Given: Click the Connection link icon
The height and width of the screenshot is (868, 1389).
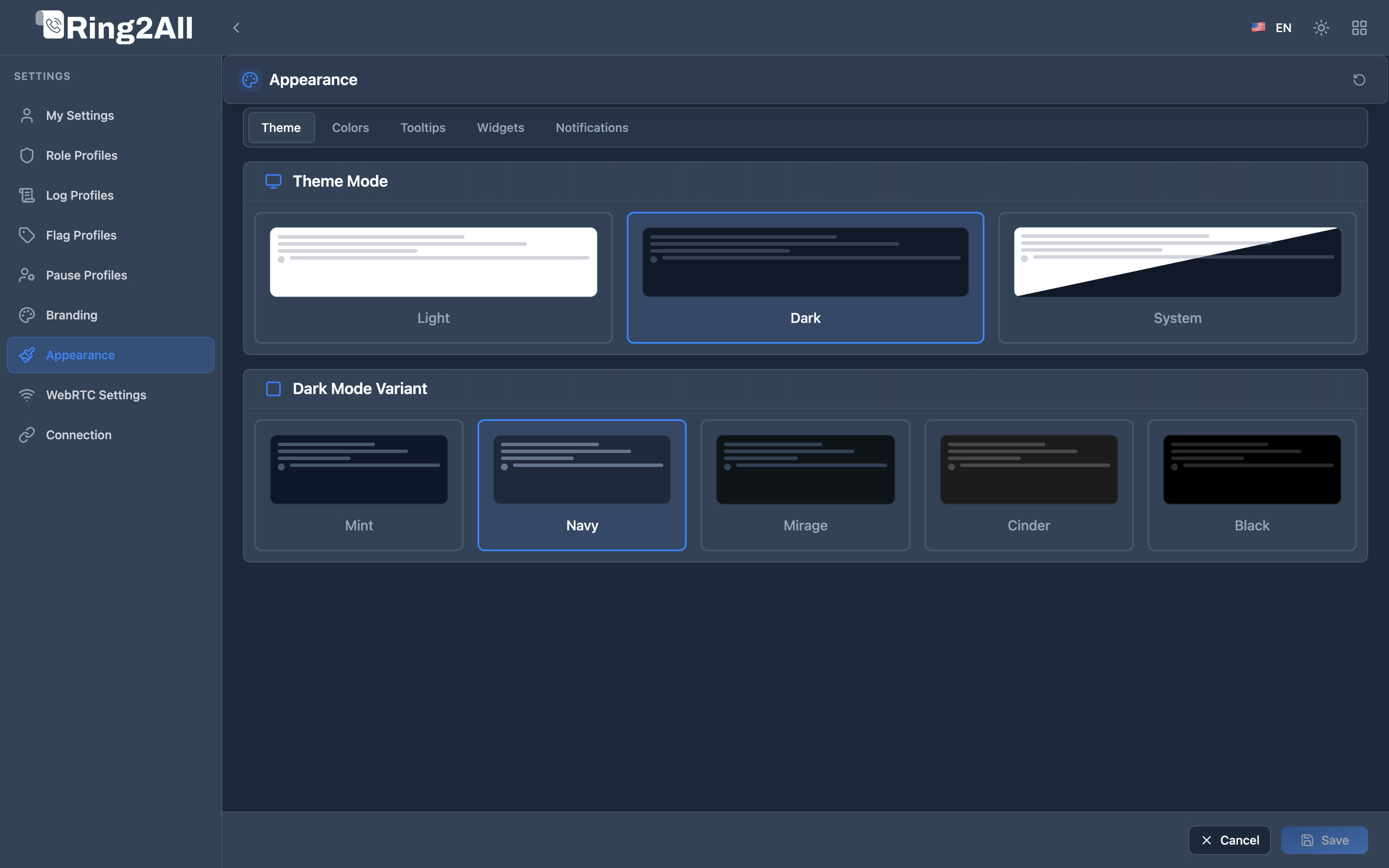Looking at the screenshot, I should [x=27, y=435].
